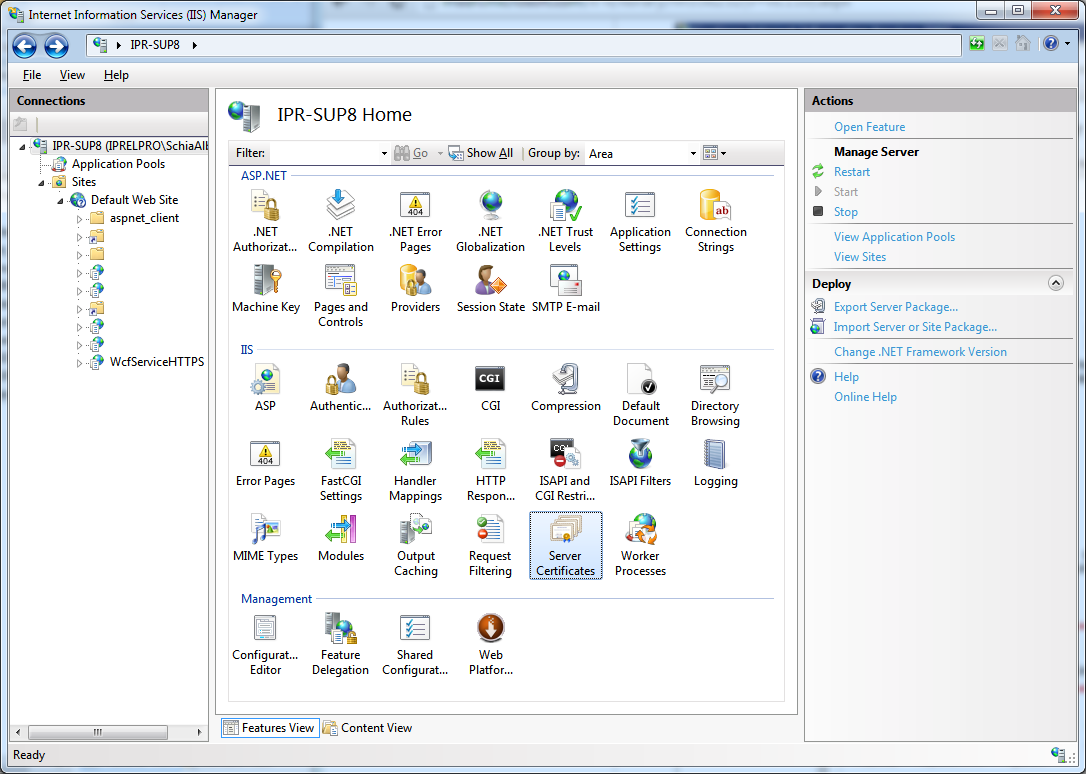Screen dimensions: 1086x774
Task: Open ISAPI Filters feature
Action: (640, 462)
